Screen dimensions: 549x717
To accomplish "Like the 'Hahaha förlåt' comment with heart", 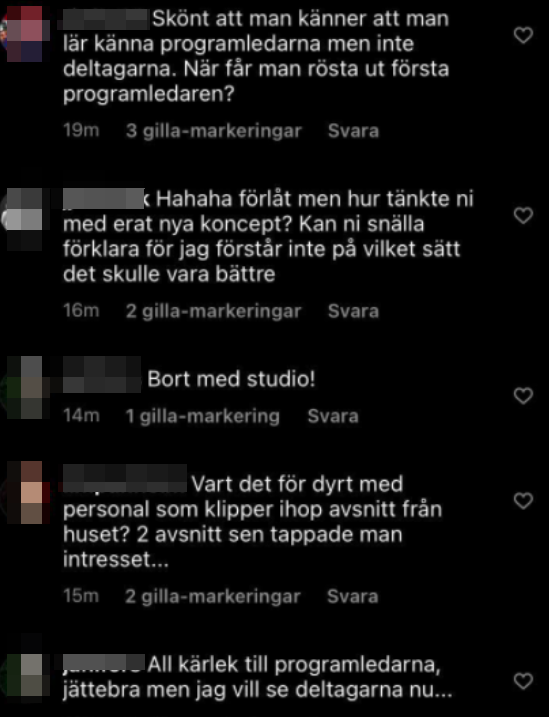I will (523, 215).
